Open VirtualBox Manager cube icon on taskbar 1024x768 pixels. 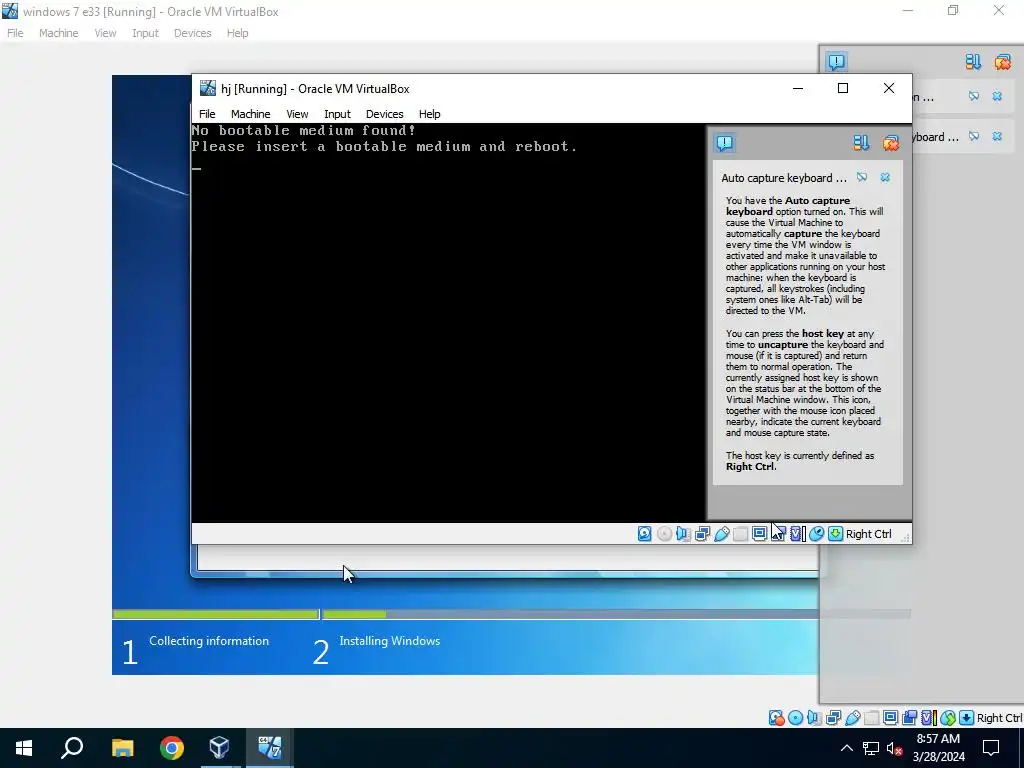(x=219, y=748)
